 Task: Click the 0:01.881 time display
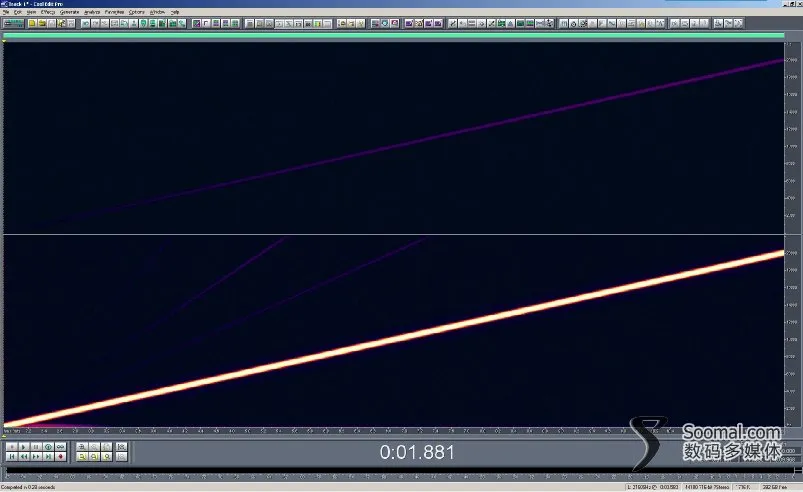pyautogui.click(x=417, y=453)
